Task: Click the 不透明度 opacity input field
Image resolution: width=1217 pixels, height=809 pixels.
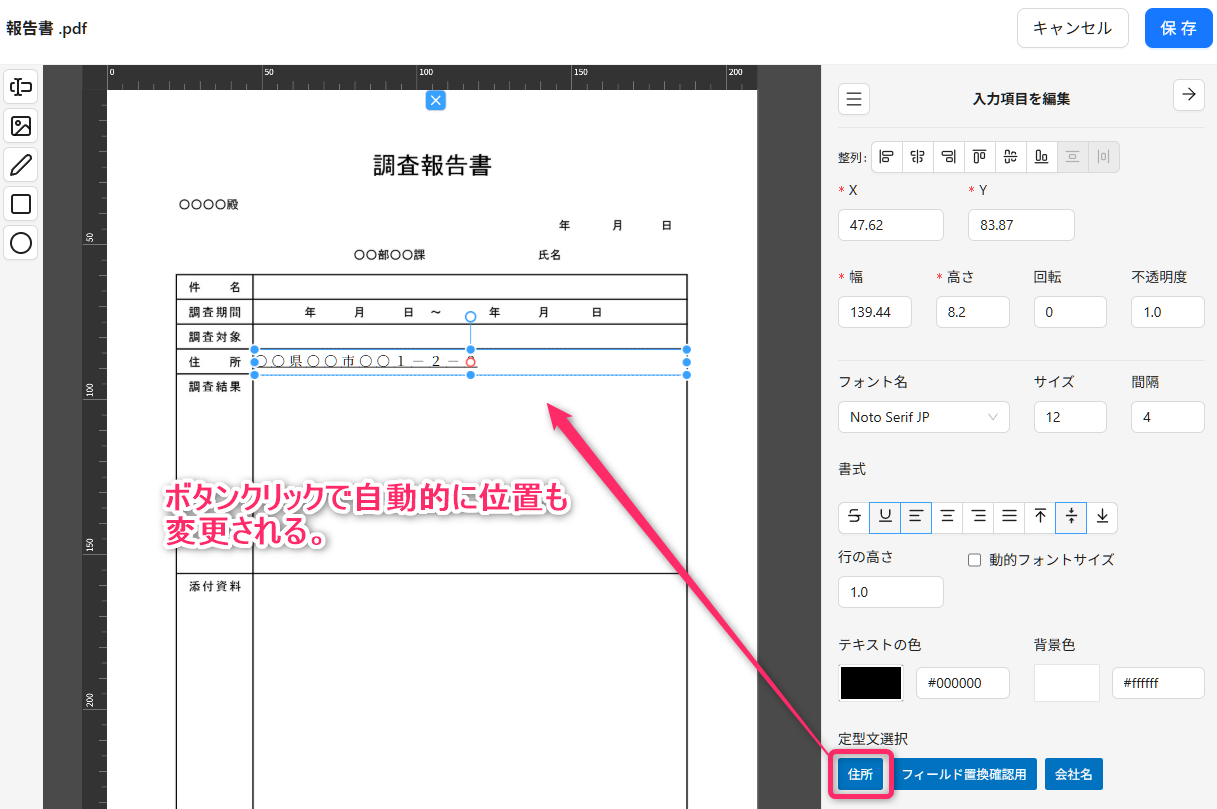Action: pos(1168,312)
